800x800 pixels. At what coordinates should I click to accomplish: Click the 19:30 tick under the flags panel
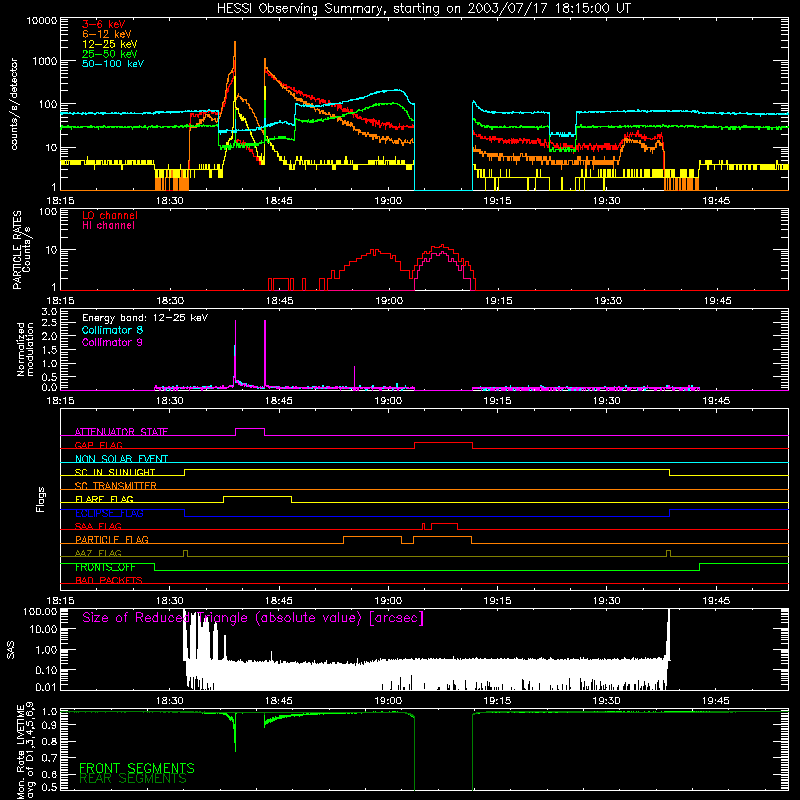pyautogui.click(x=607, y=601)
